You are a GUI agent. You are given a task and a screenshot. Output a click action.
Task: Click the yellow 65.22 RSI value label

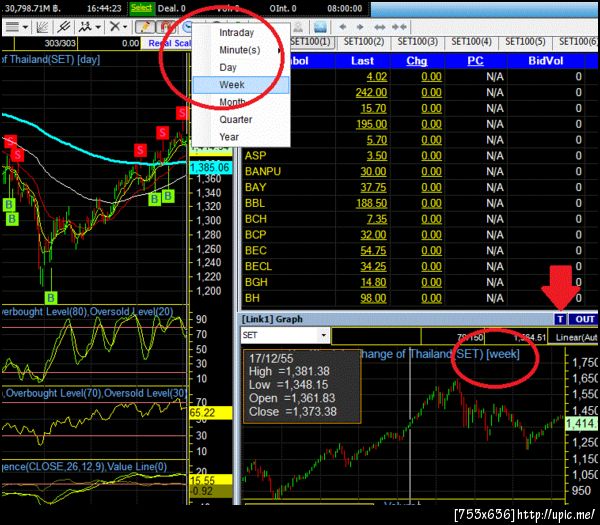pos(211,413)
